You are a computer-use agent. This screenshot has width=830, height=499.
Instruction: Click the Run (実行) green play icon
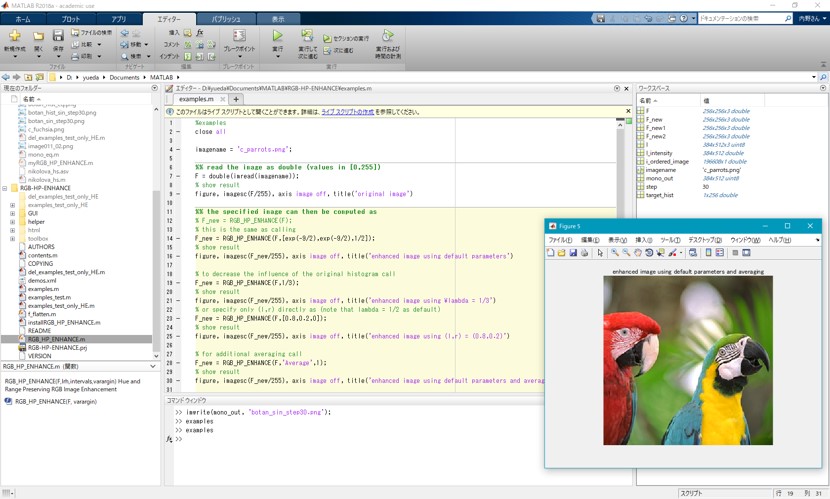tap(277, 37)
